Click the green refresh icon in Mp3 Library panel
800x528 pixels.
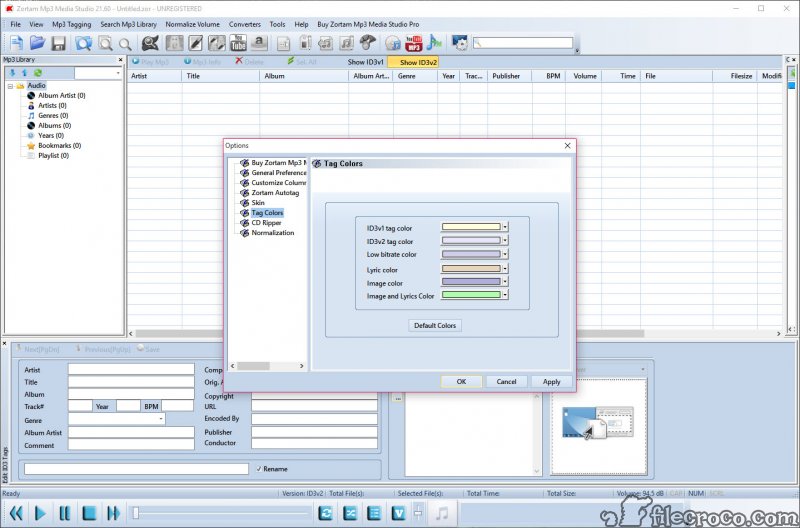(38, 73)
